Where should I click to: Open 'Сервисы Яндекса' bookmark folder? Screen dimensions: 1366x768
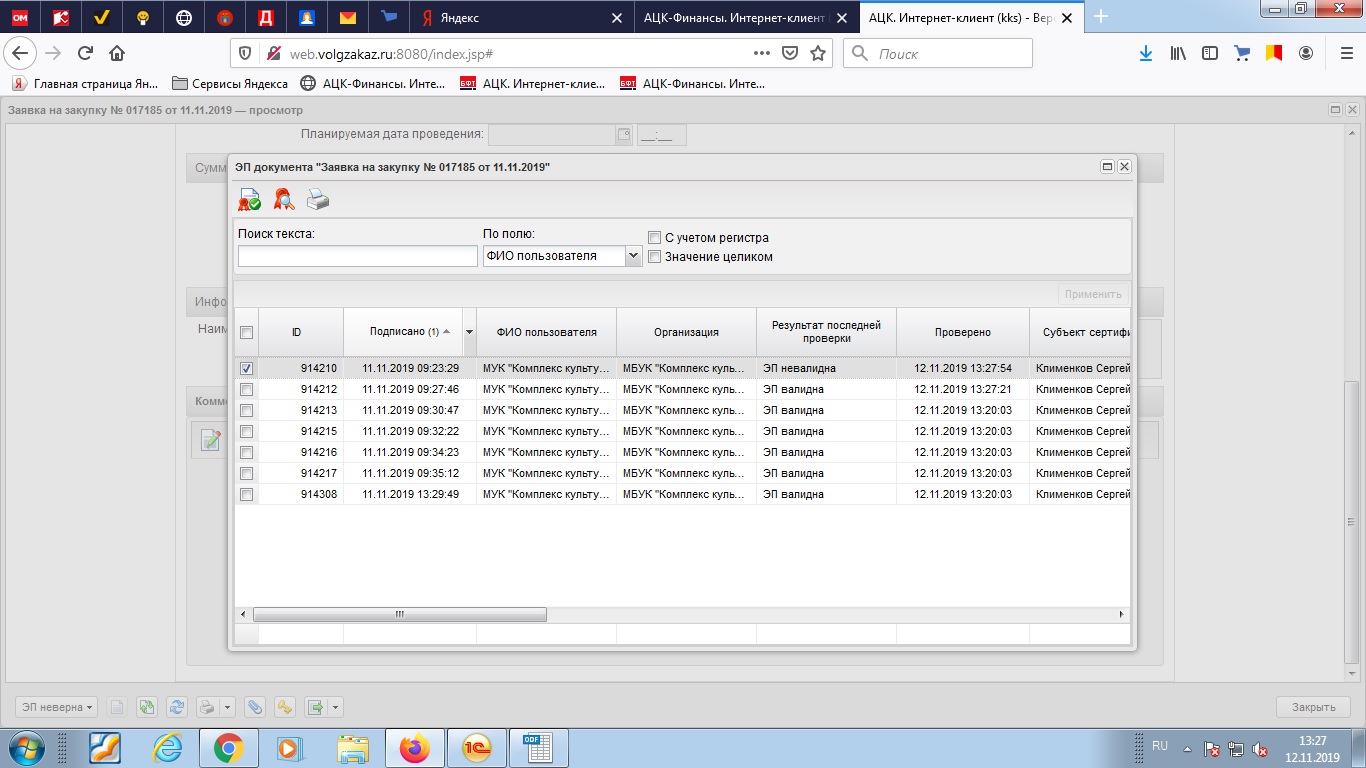[230, 84]
